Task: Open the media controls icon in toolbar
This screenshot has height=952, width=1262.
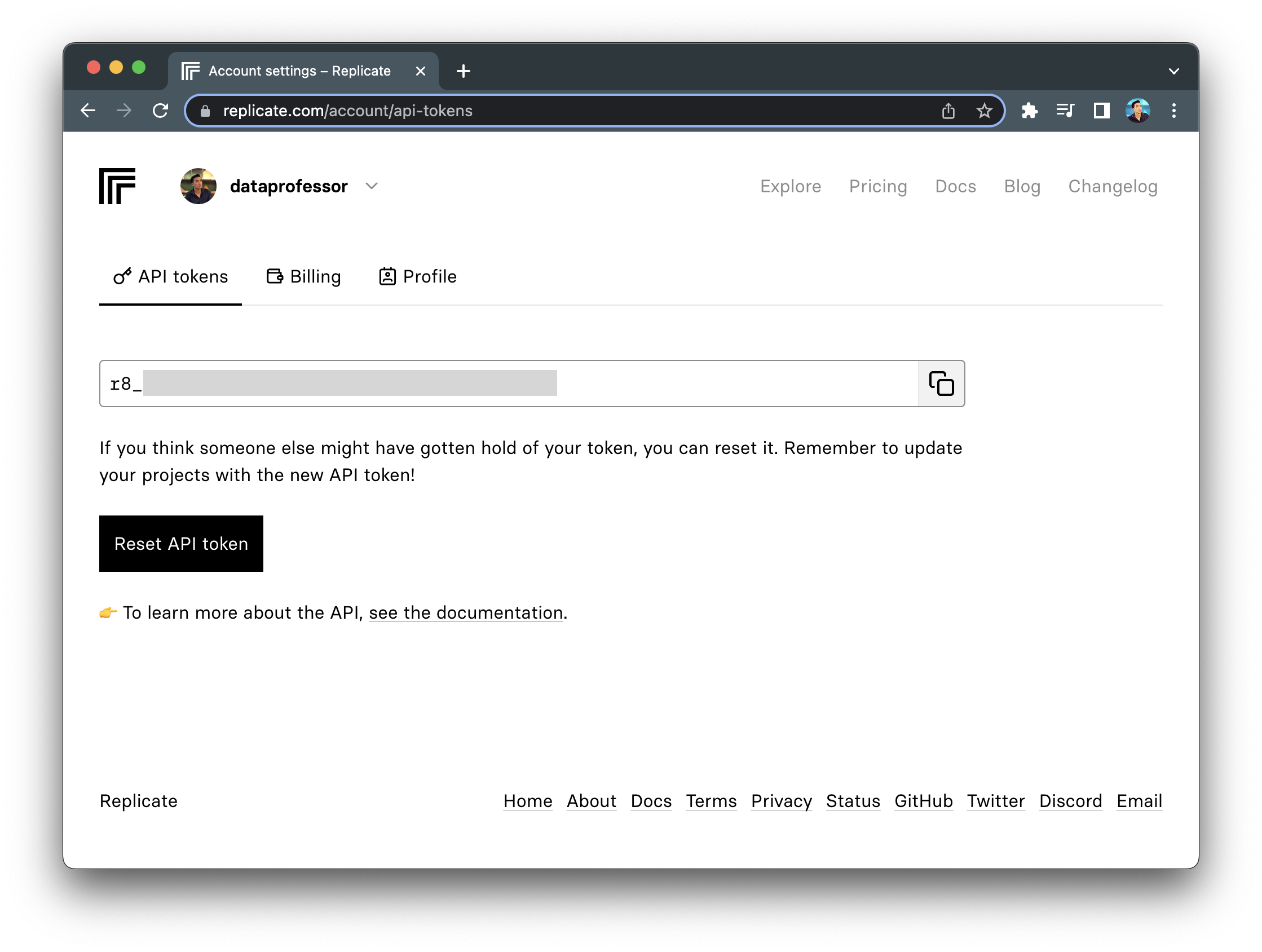Action: coord(1065,111)
